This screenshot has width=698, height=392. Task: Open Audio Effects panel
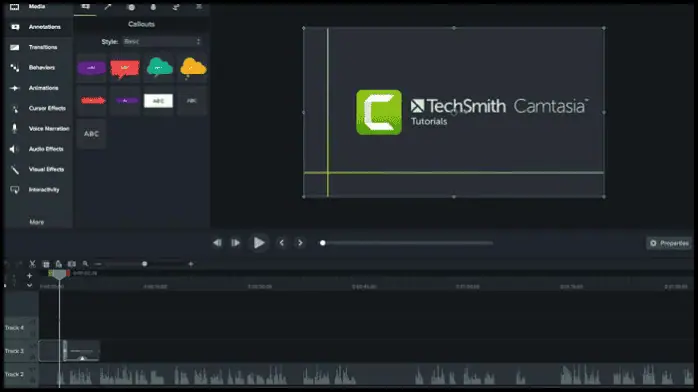[37, 149]
